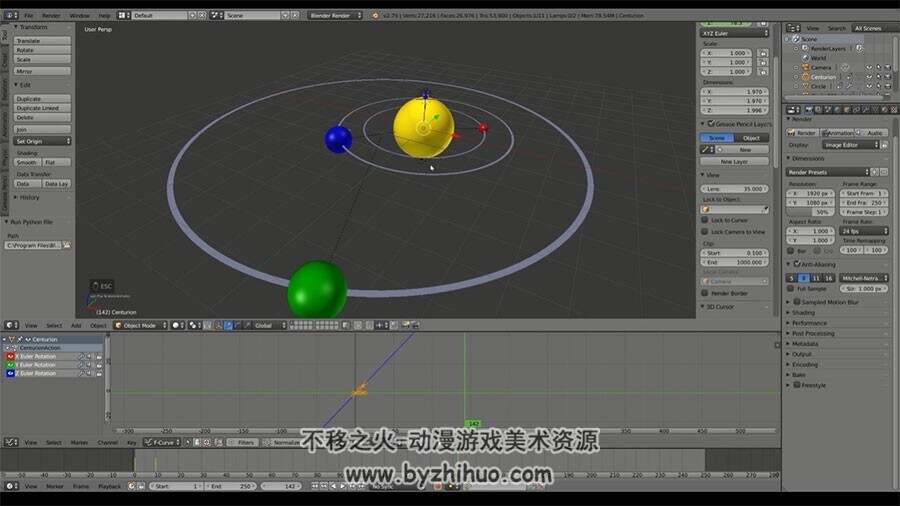The image size is (900, 506).
Task: Open the outliner editor type selector icon
Action: 793,28
